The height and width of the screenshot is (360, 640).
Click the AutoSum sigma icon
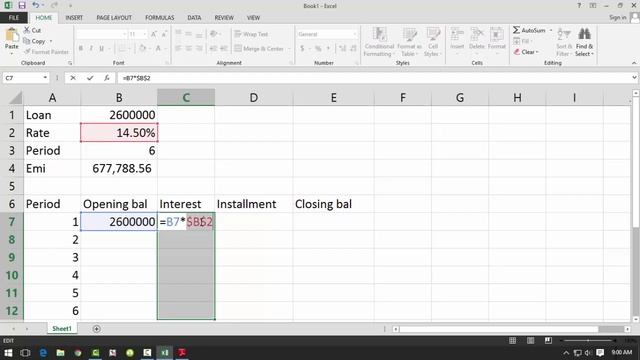coord(516,30)
